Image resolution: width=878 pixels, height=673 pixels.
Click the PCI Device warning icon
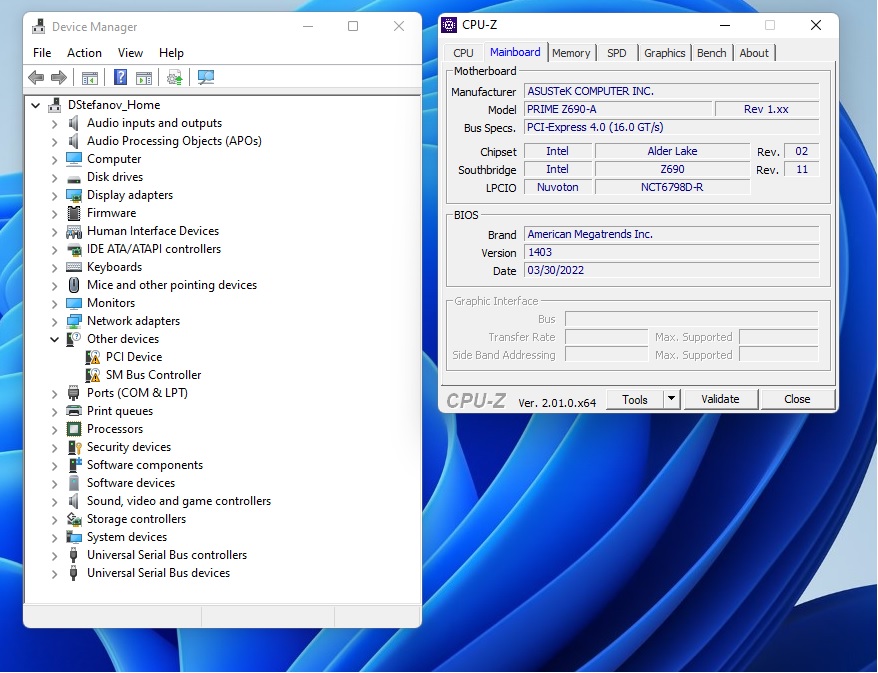tap(92, 357)
